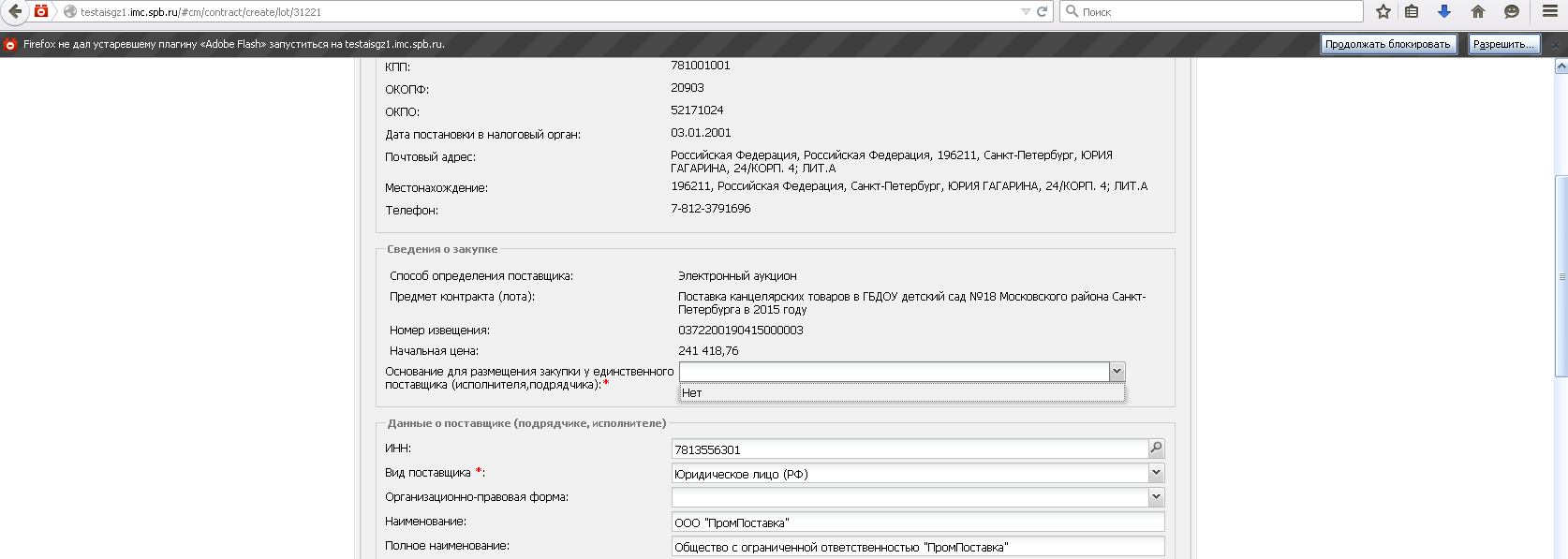
Task: Click the empty 'Организационно-правовая форма' combo field
Action: 910,498
